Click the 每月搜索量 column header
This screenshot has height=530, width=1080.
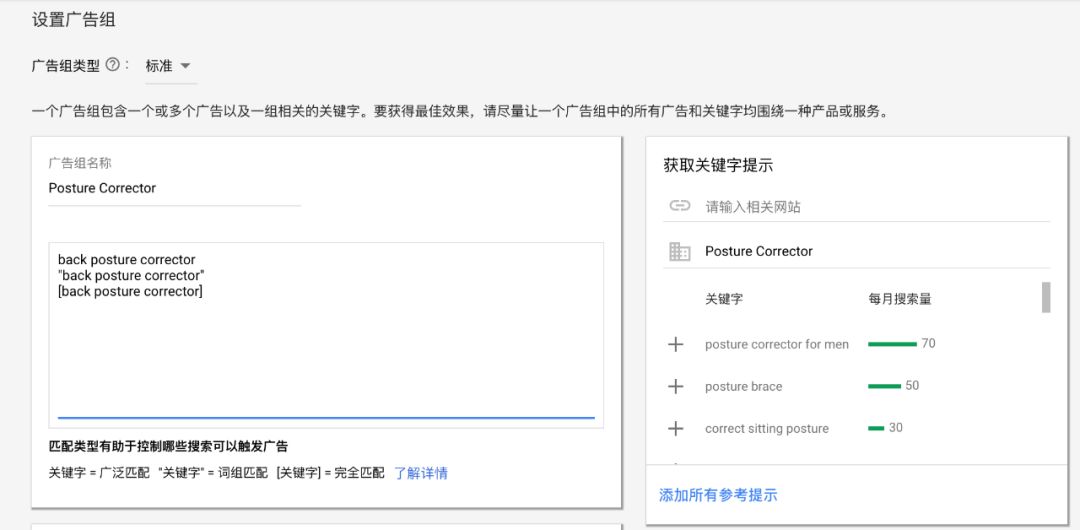tap(900, 299)
